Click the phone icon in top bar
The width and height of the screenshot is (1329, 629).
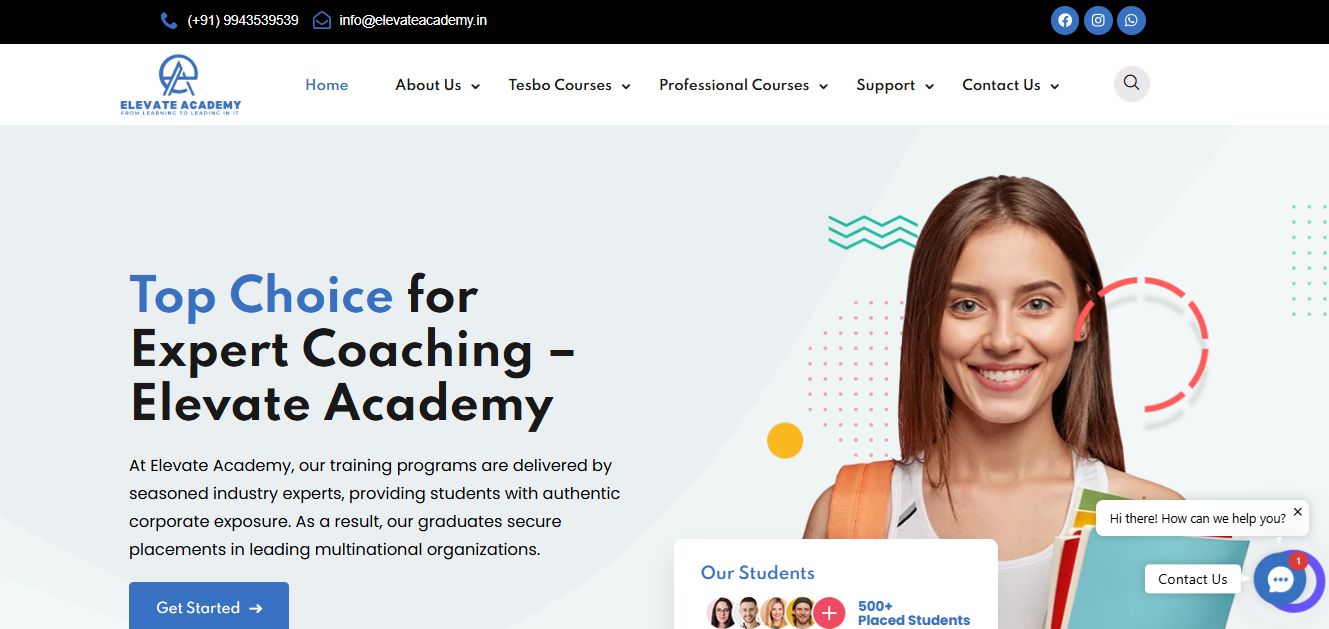coord(169,20)
